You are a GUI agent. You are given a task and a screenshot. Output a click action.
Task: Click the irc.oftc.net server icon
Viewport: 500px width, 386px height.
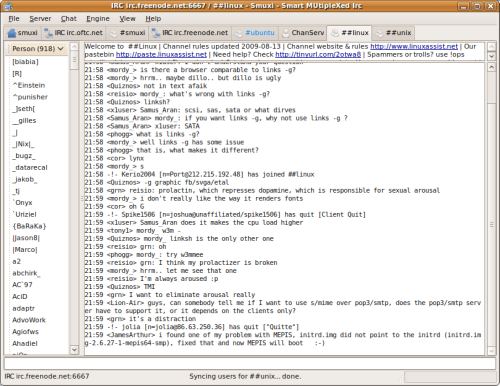[49, 33]
